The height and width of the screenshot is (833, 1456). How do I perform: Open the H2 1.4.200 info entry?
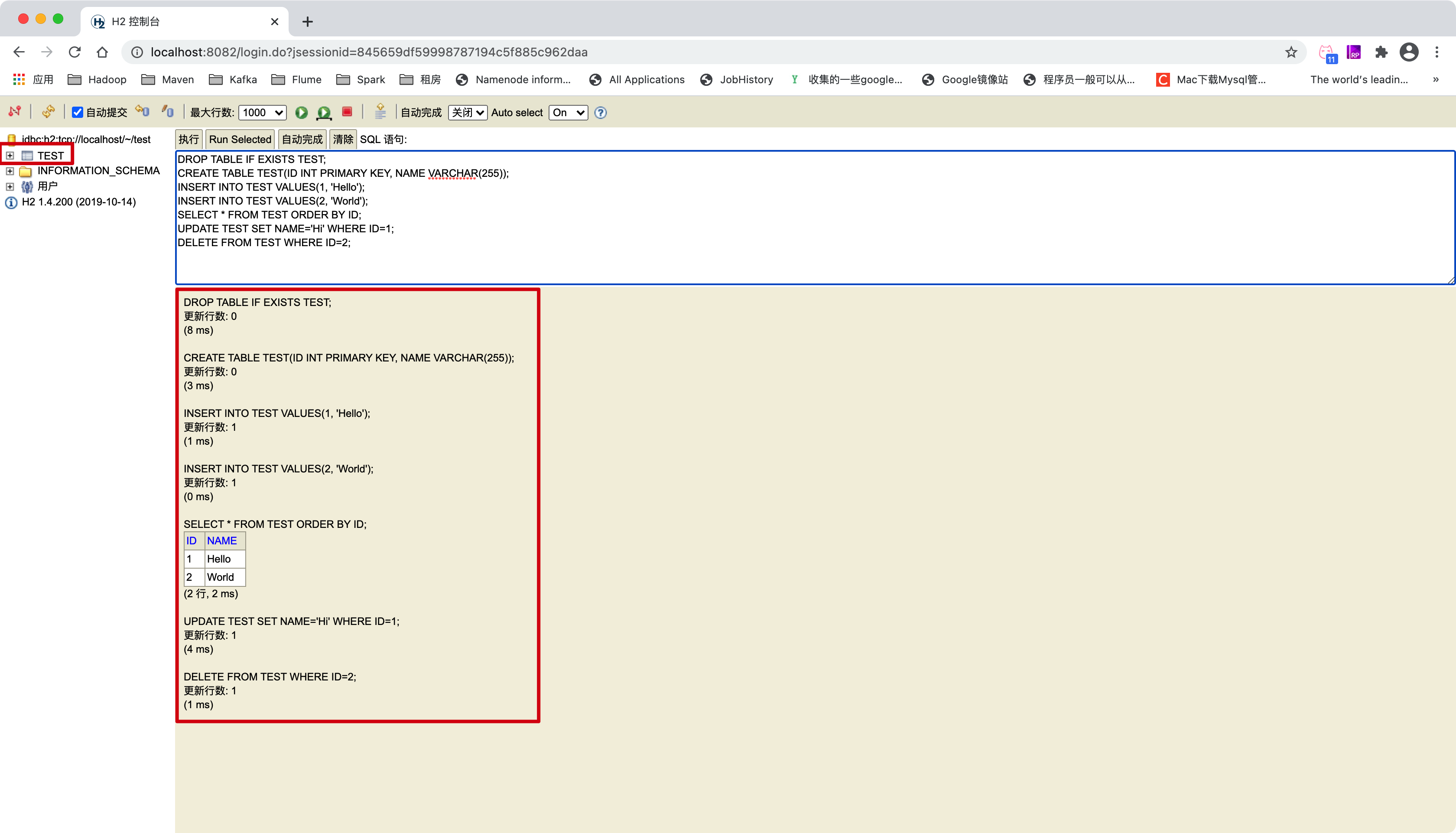tap(78, 202)
